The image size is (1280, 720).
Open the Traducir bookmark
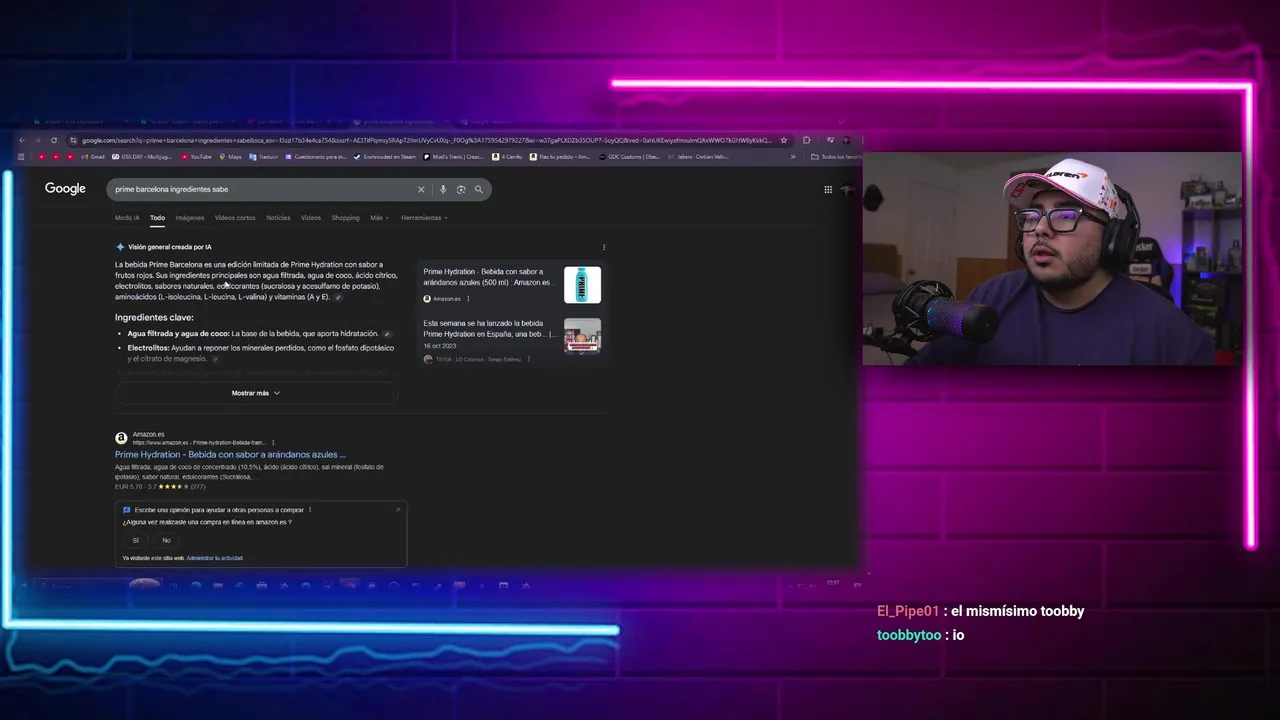pyautogui.click(x=264, y=157)
